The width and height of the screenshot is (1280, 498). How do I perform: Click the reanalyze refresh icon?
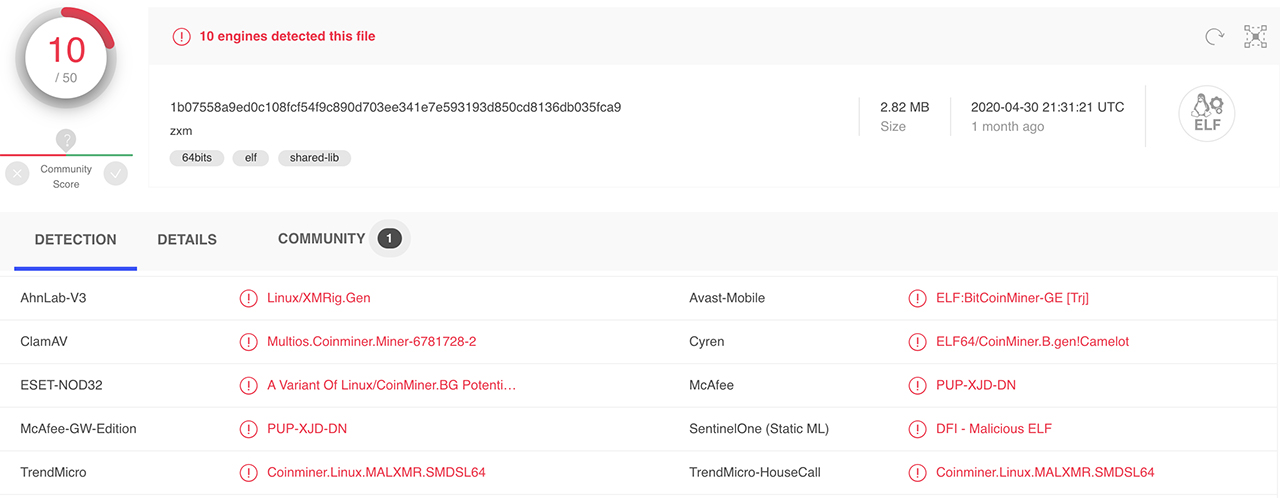point(1214,37)
